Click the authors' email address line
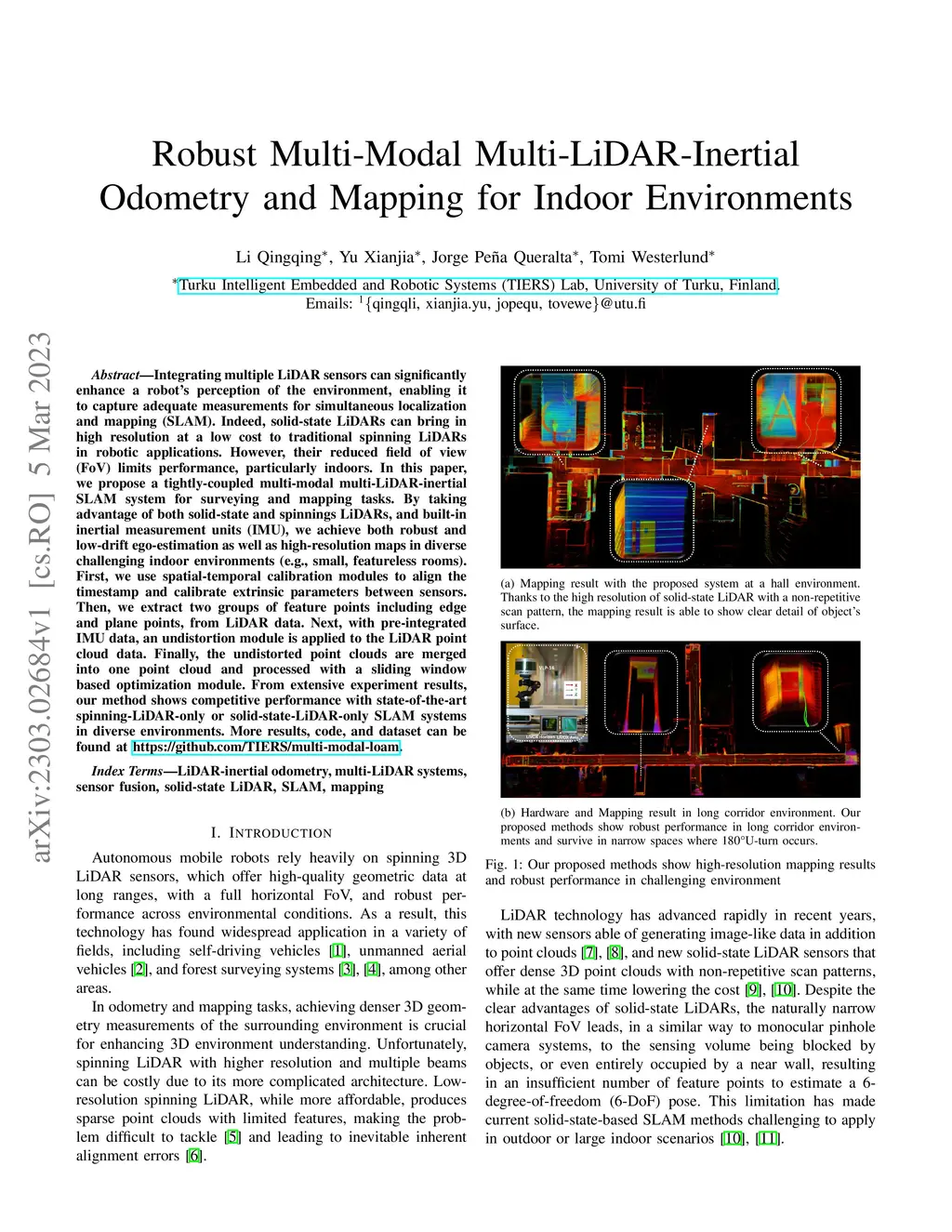The width and height of the screenshot is (952, 1232). [475, 303]
